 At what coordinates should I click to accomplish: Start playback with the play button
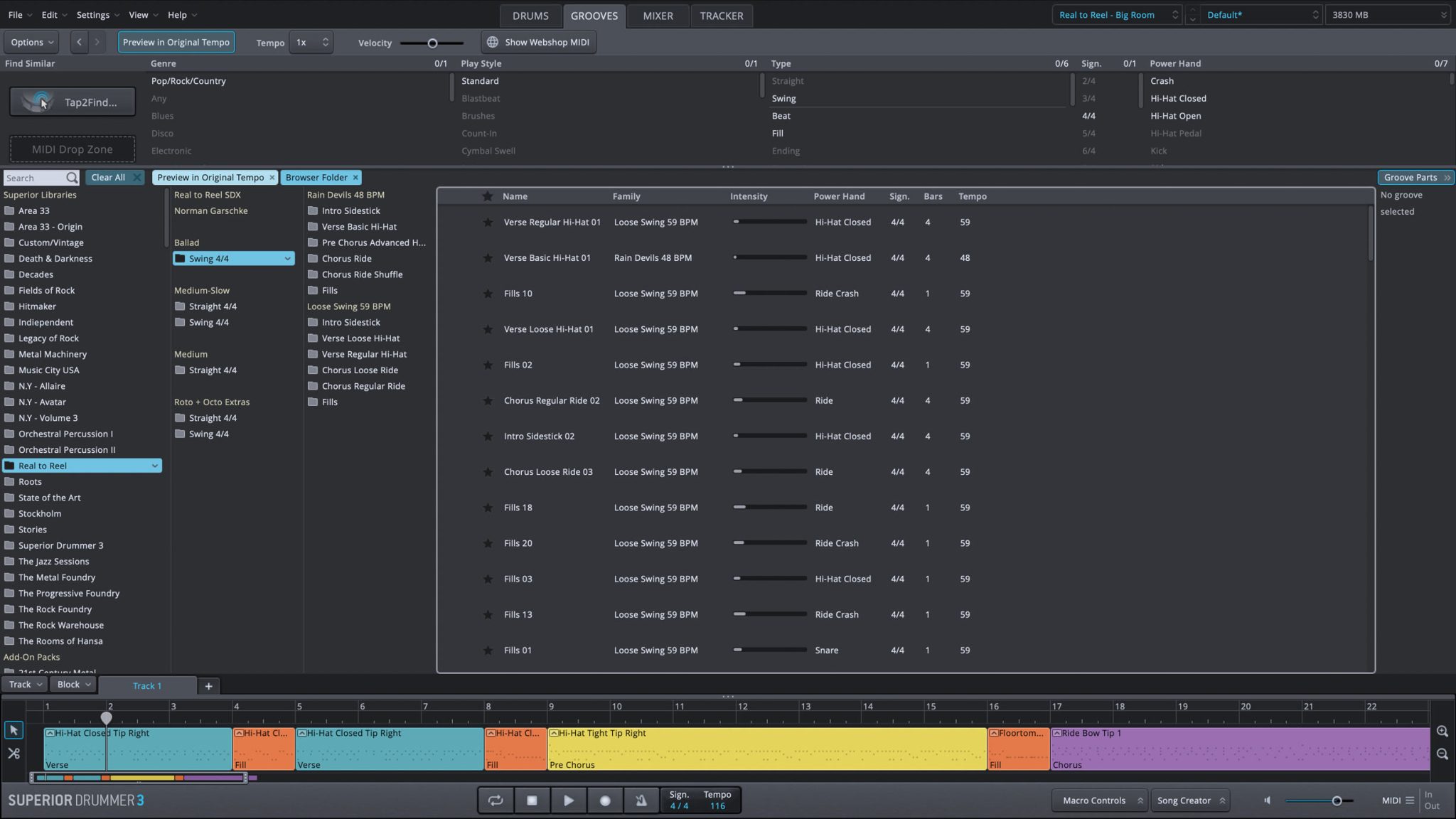(x=569, y=801)
